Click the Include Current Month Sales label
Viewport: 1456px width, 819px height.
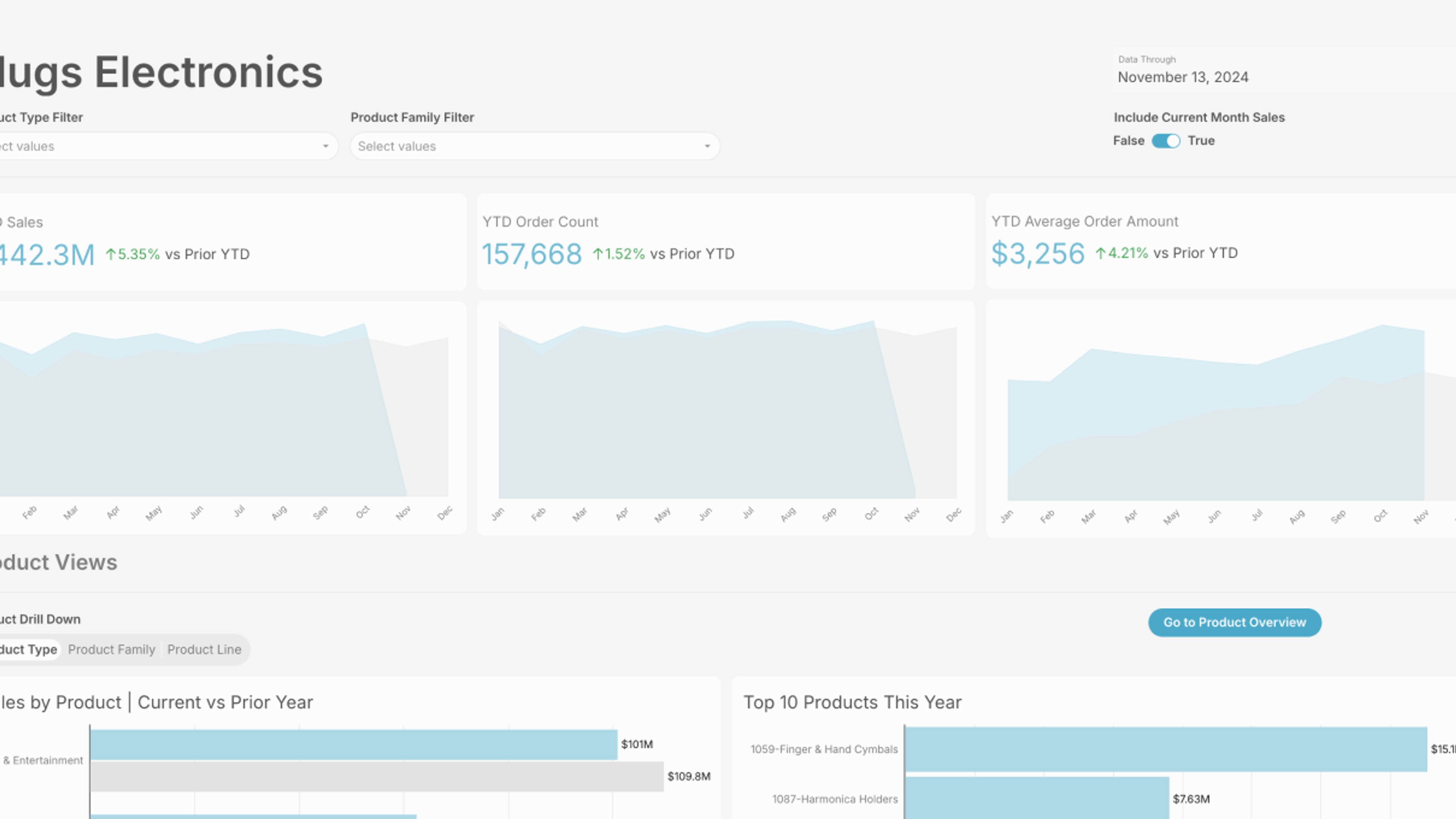[1199, 118]
